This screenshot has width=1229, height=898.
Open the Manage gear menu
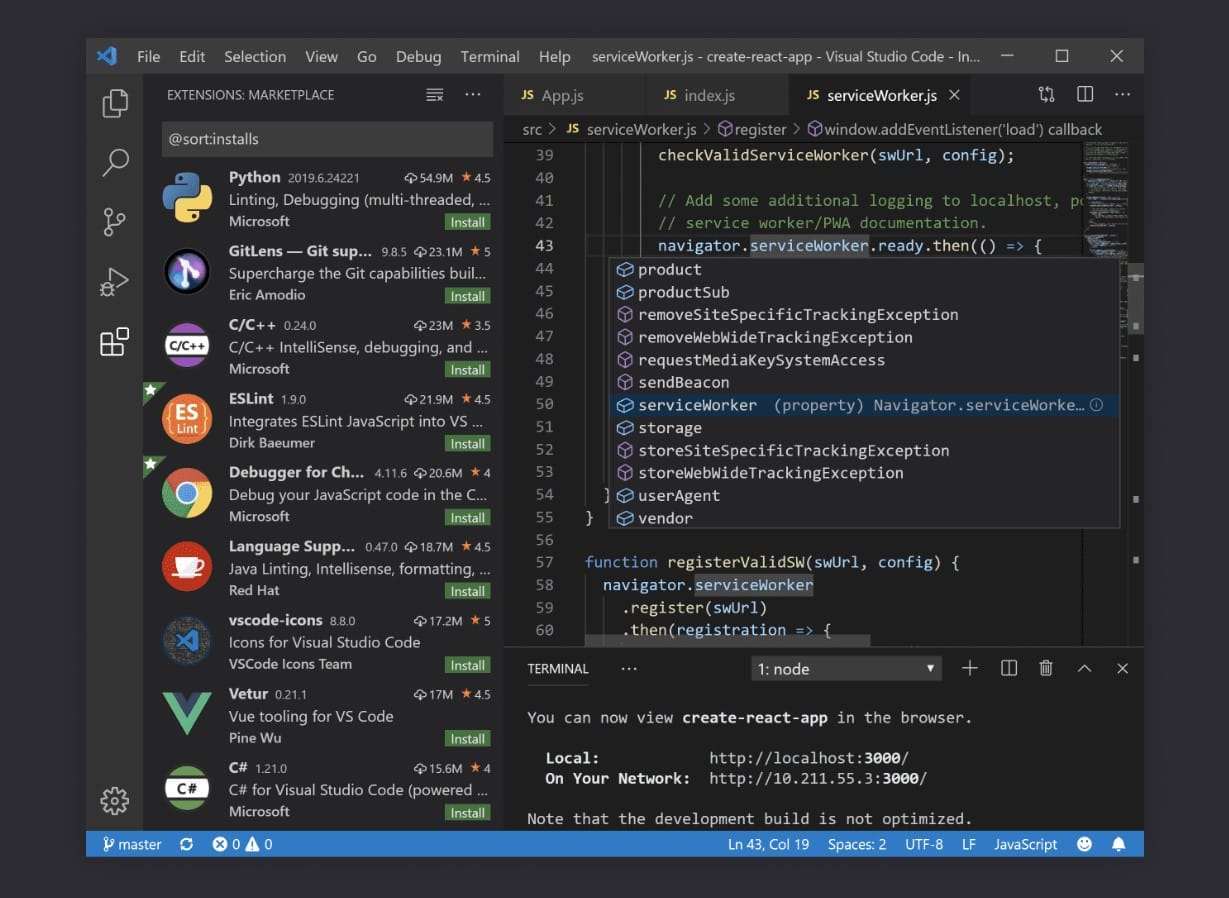115,800
